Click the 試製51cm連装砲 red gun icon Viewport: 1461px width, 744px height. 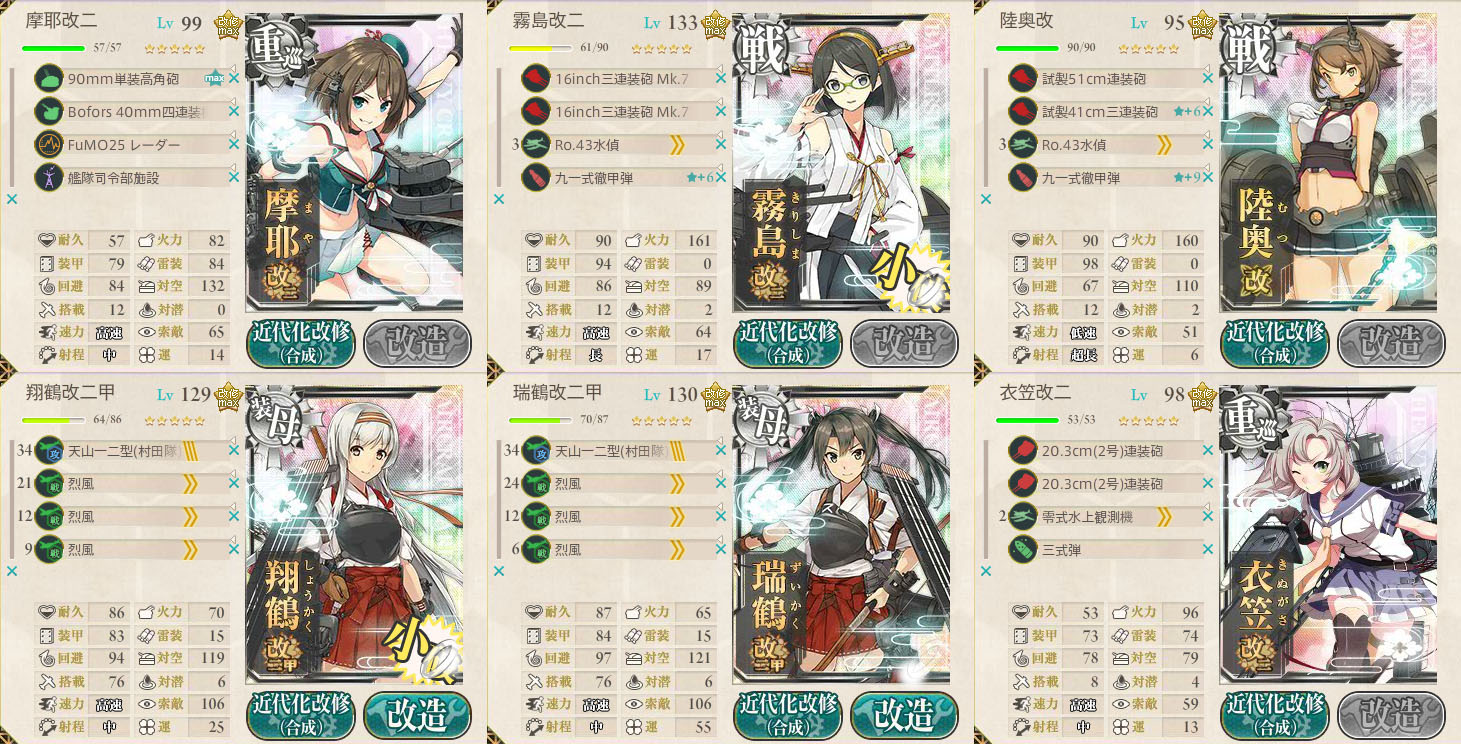1022,78
